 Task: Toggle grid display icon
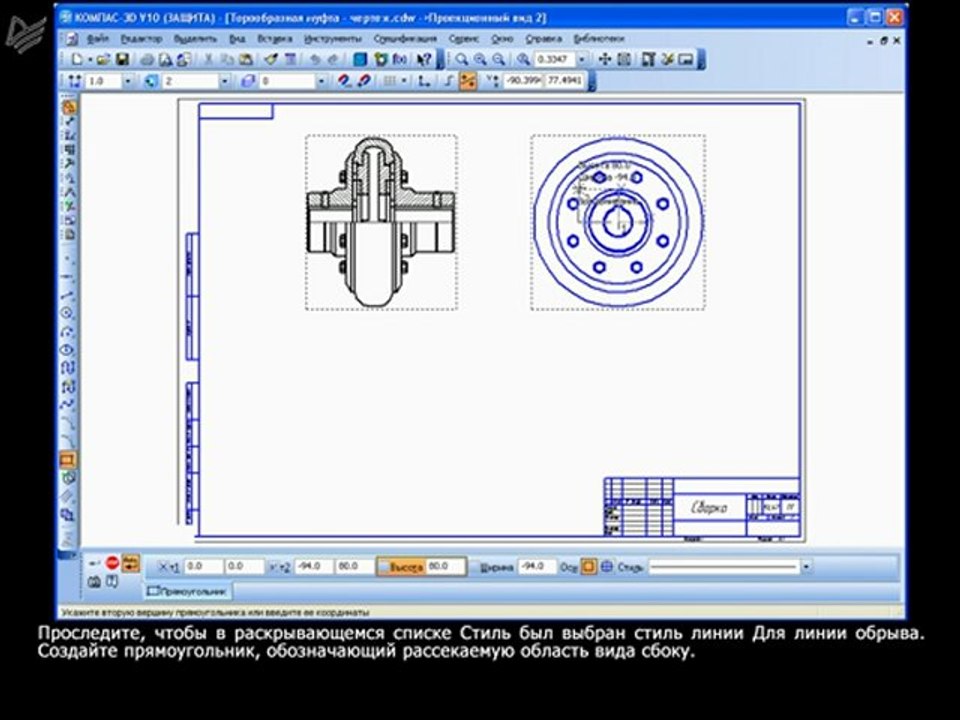[x=389, y=81]
